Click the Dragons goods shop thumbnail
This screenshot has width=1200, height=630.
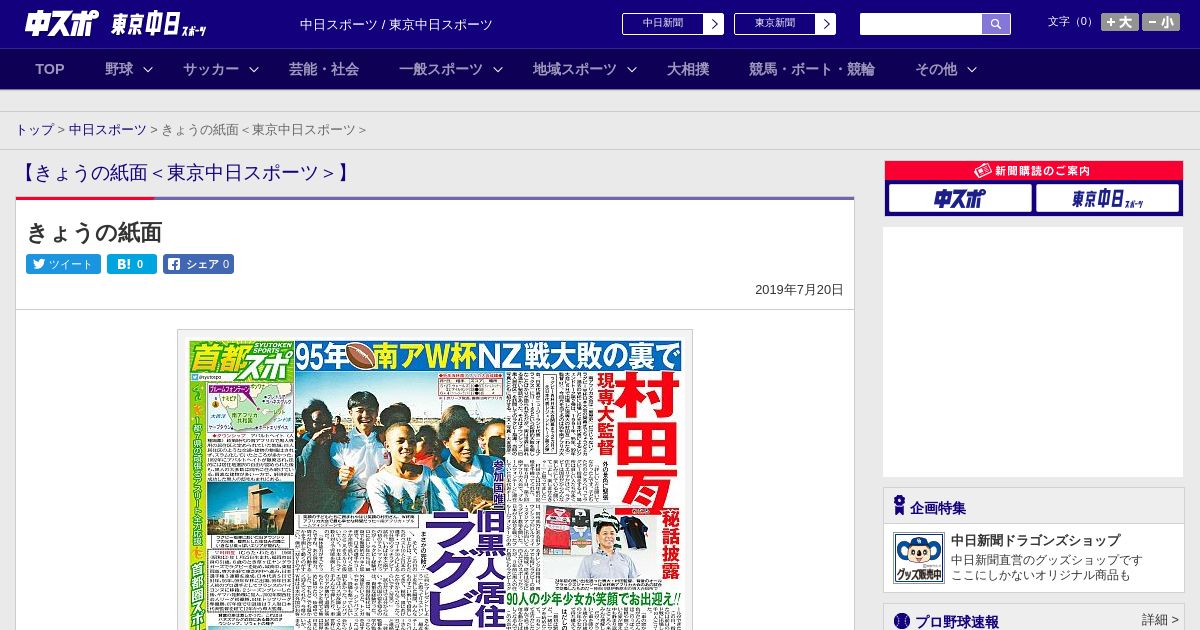click(918, 558)
